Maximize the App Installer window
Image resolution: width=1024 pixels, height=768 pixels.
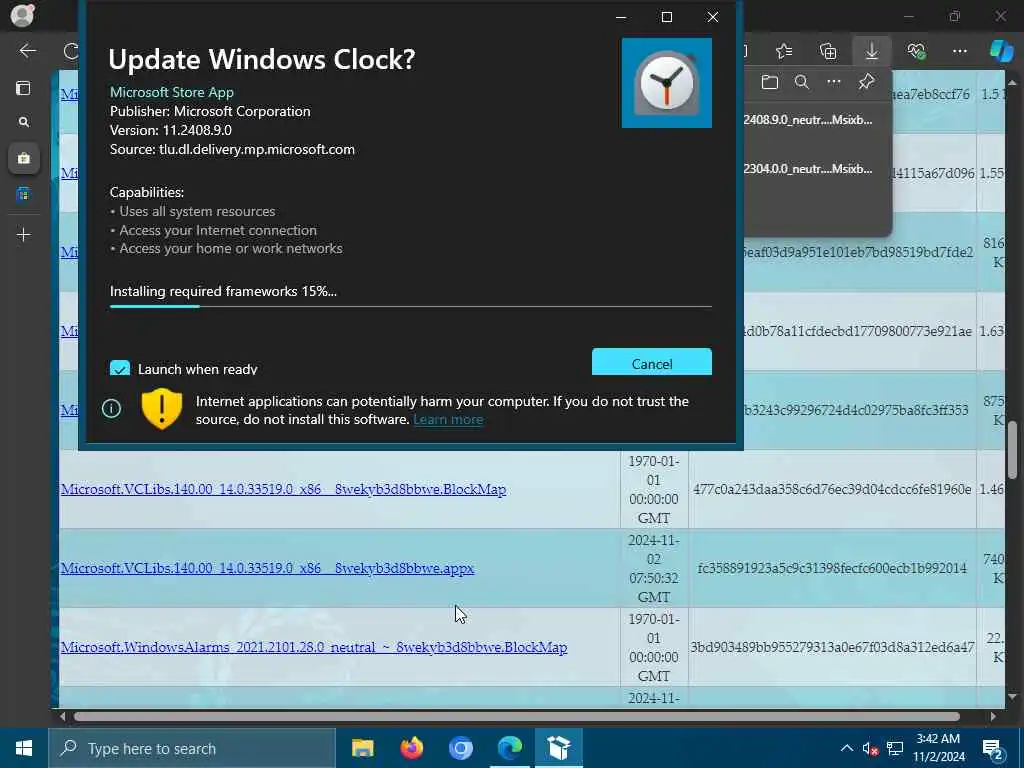tap(667, 17)
